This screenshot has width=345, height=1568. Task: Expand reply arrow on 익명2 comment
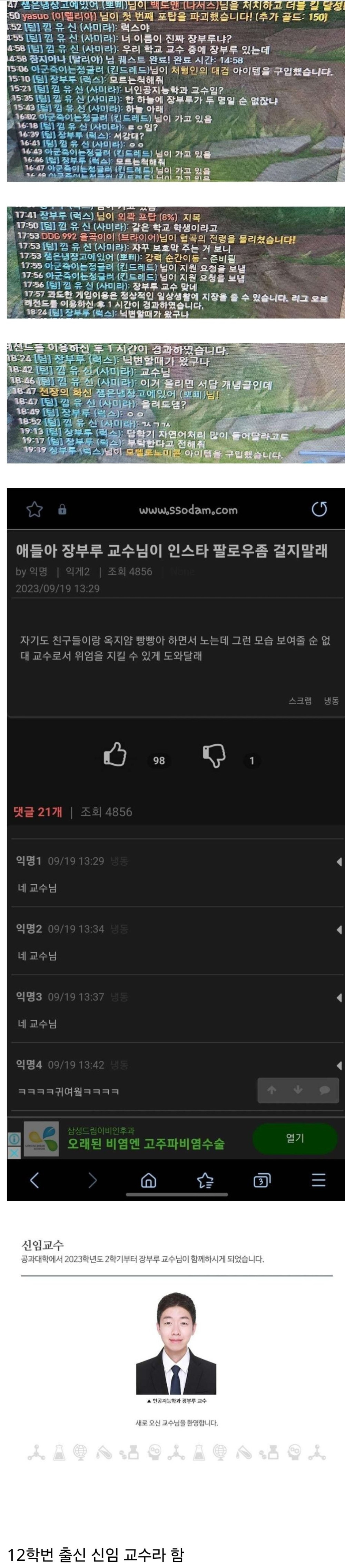click(x=339, y=929)
